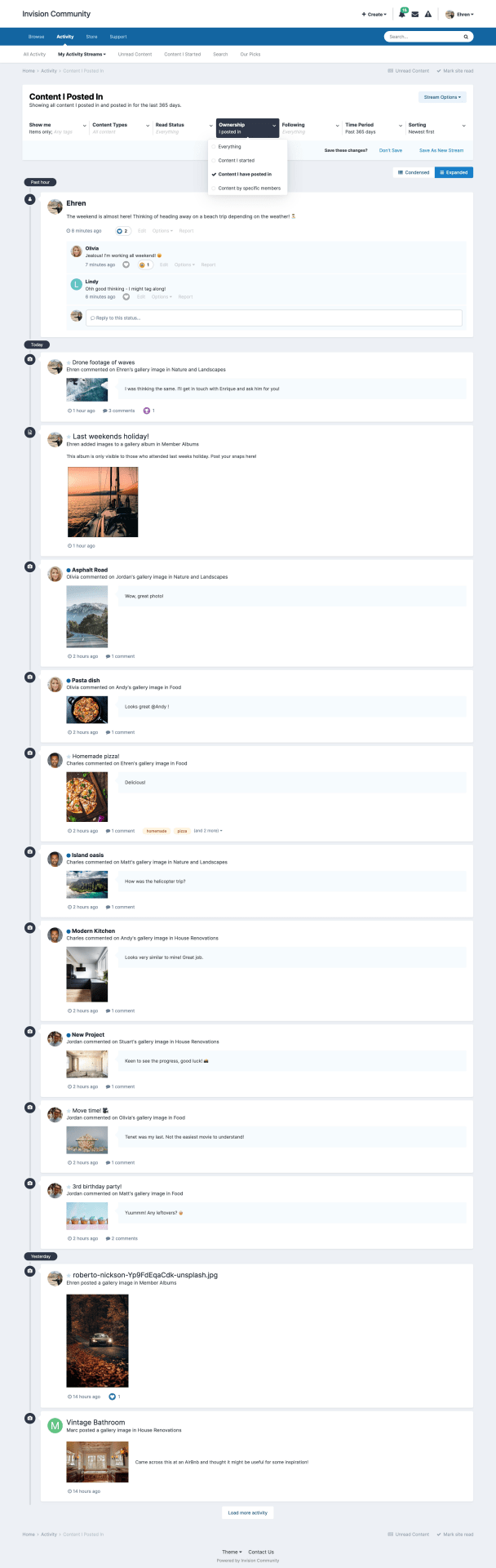The width and height of the screenshot is (496, 1568).
Task: Click the search magnifier icon
Action: [x=467, y=37]
